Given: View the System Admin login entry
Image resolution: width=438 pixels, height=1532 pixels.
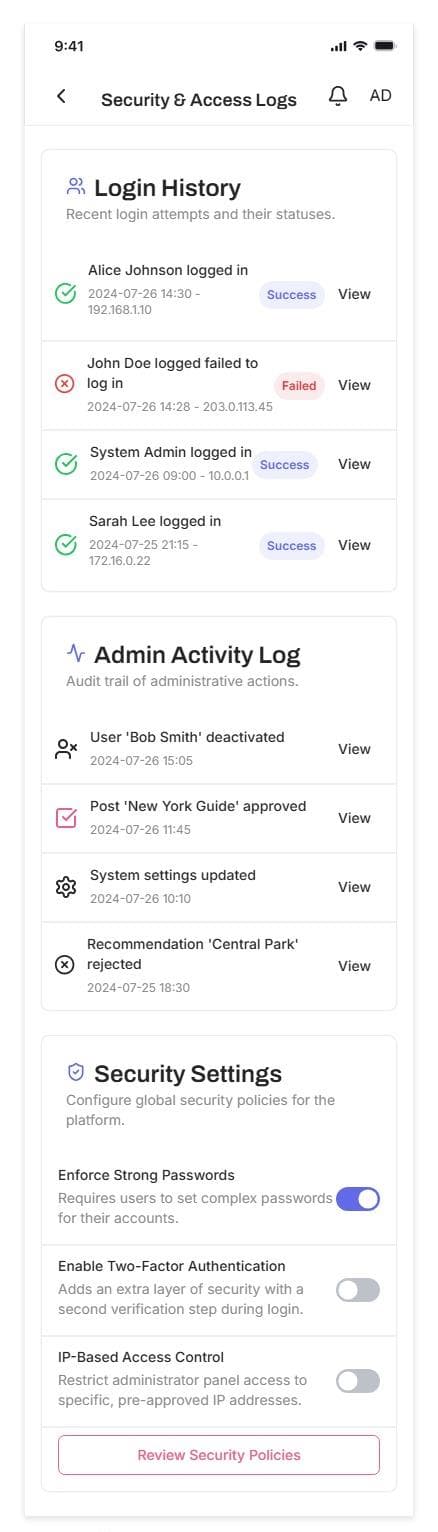Looking at the screenshot, I should pos(354,464).
